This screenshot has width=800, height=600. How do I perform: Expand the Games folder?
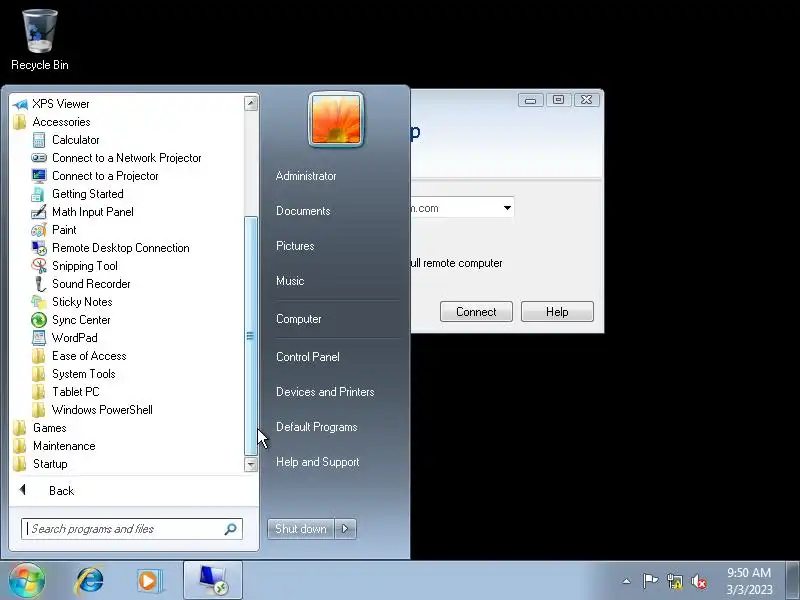tap(40, 428)
